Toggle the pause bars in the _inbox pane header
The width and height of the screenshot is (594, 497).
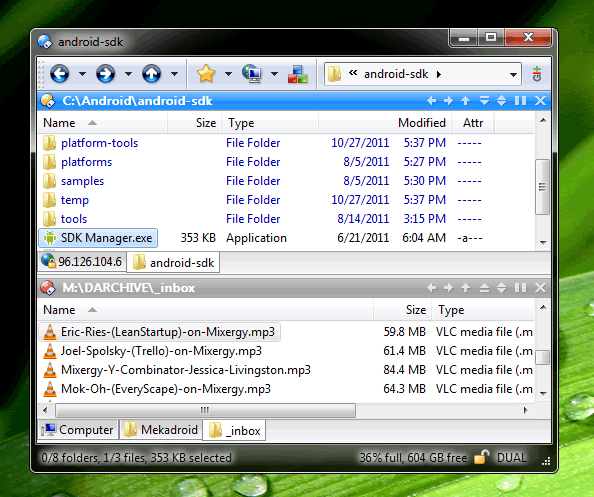[x=521, y=288]
